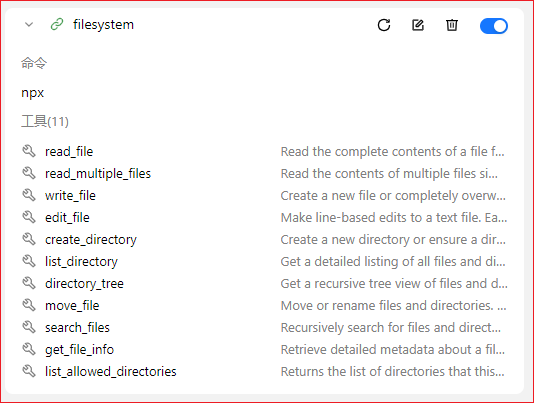Screen dimensions: 534x403
Task: Click the refresh icon for filesystem server
Action: [384, 25]
